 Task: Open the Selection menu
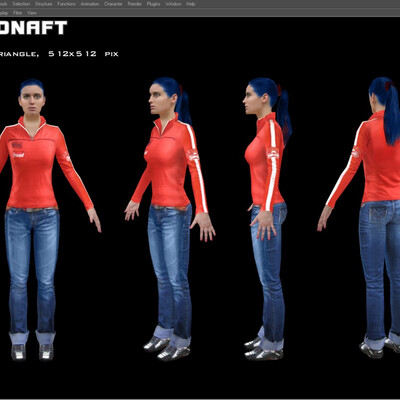[21, 4]
